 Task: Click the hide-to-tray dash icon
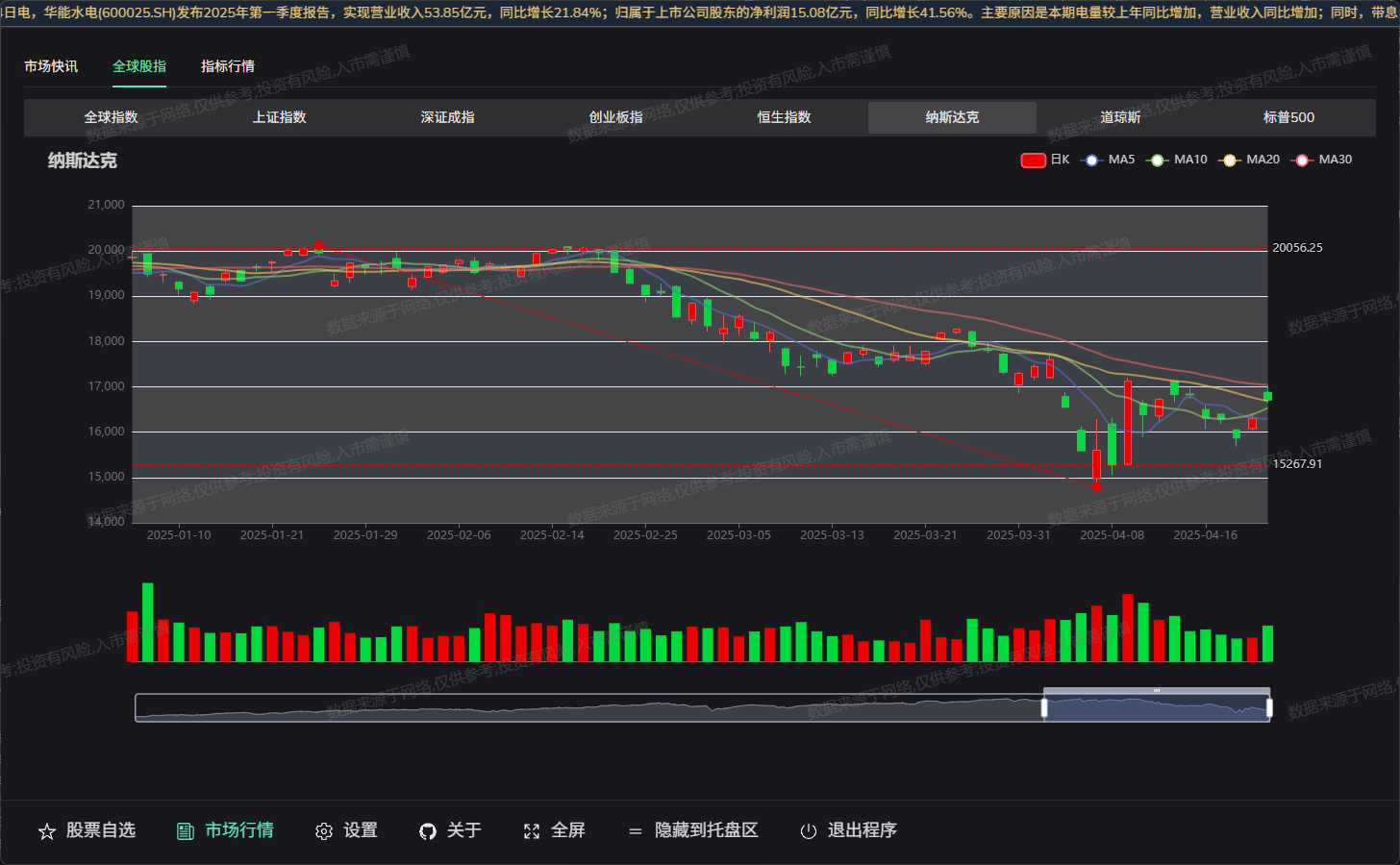point(636,831)
